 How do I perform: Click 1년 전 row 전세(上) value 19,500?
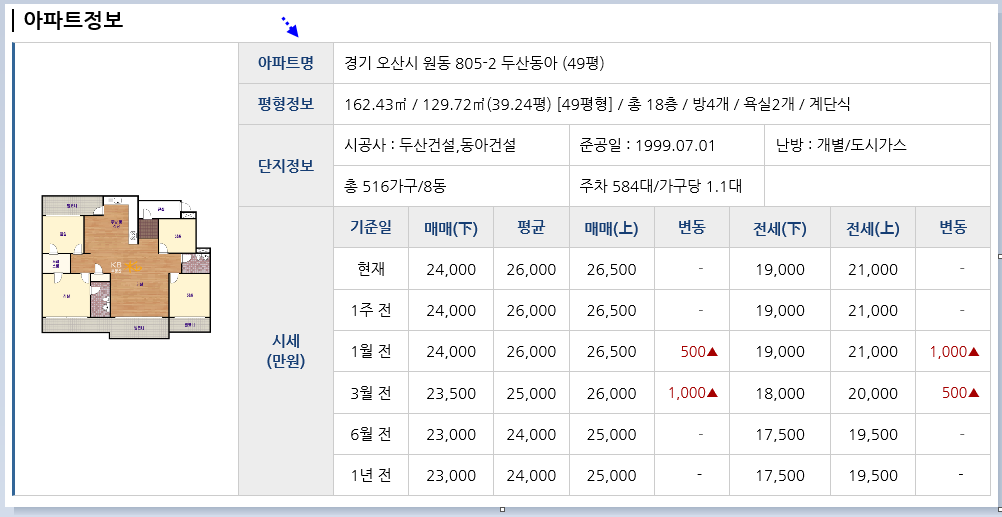click(873, 475)
